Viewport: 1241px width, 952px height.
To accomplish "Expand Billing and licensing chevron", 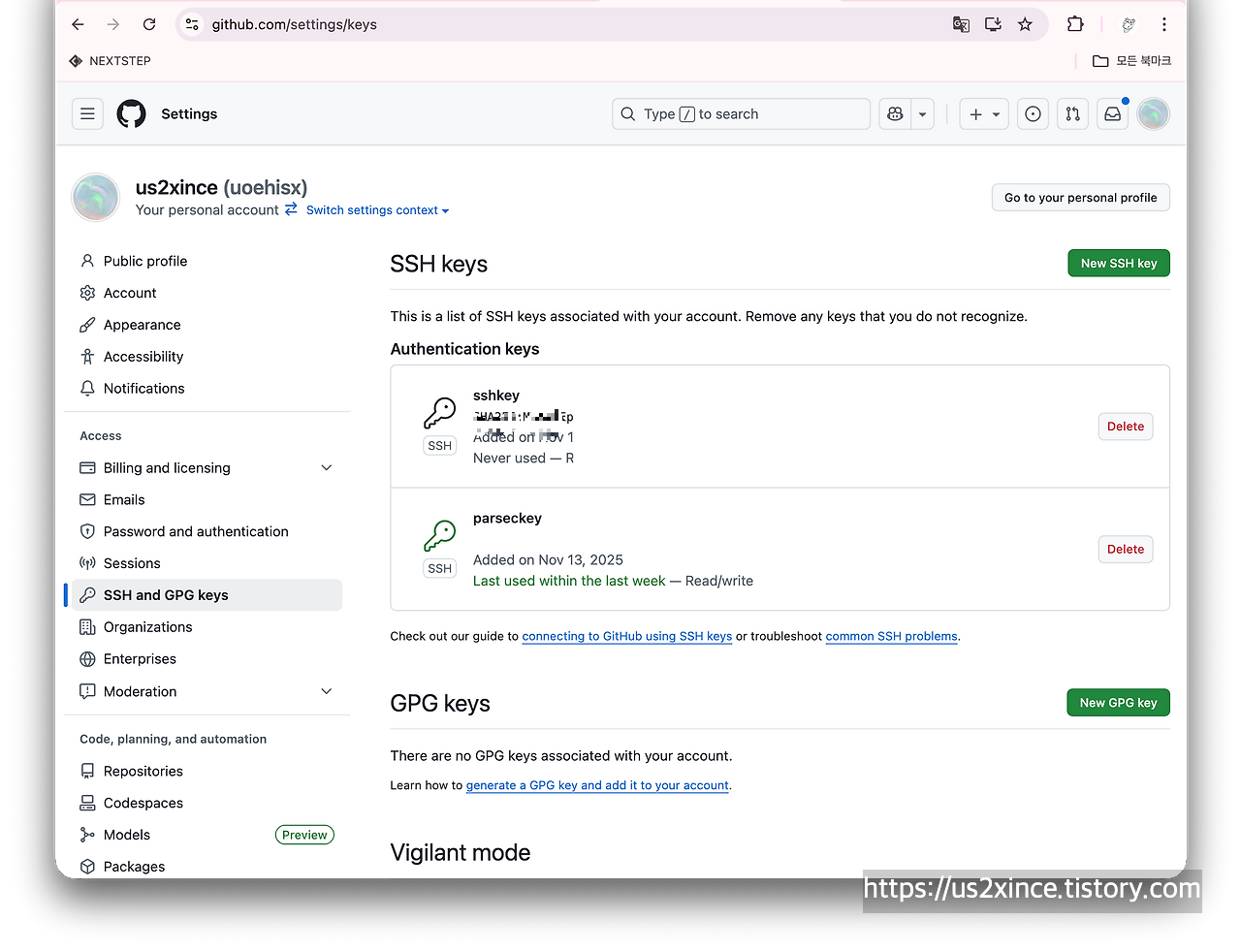I will click(327, 468).
